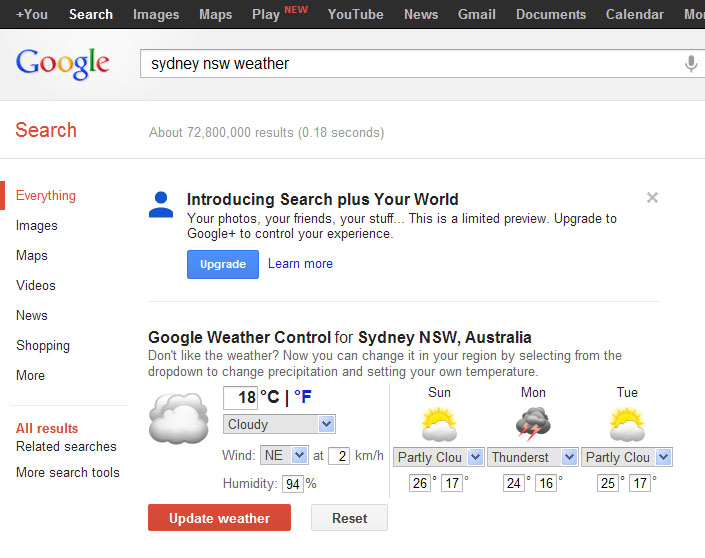Click the current temperature field showing 18
The width and height of the screenshot is (705, 558).
pos(241,397)
